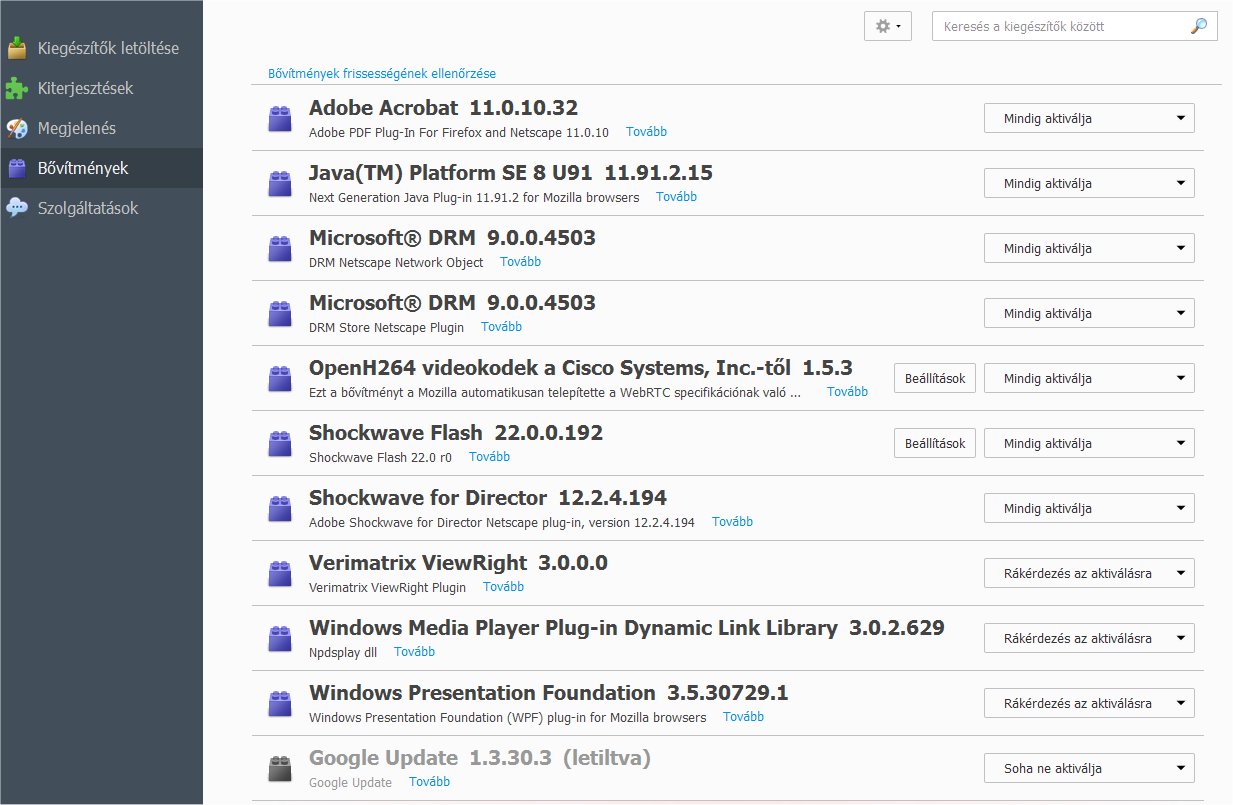Click the search magnifier icon

(1199, 27)
